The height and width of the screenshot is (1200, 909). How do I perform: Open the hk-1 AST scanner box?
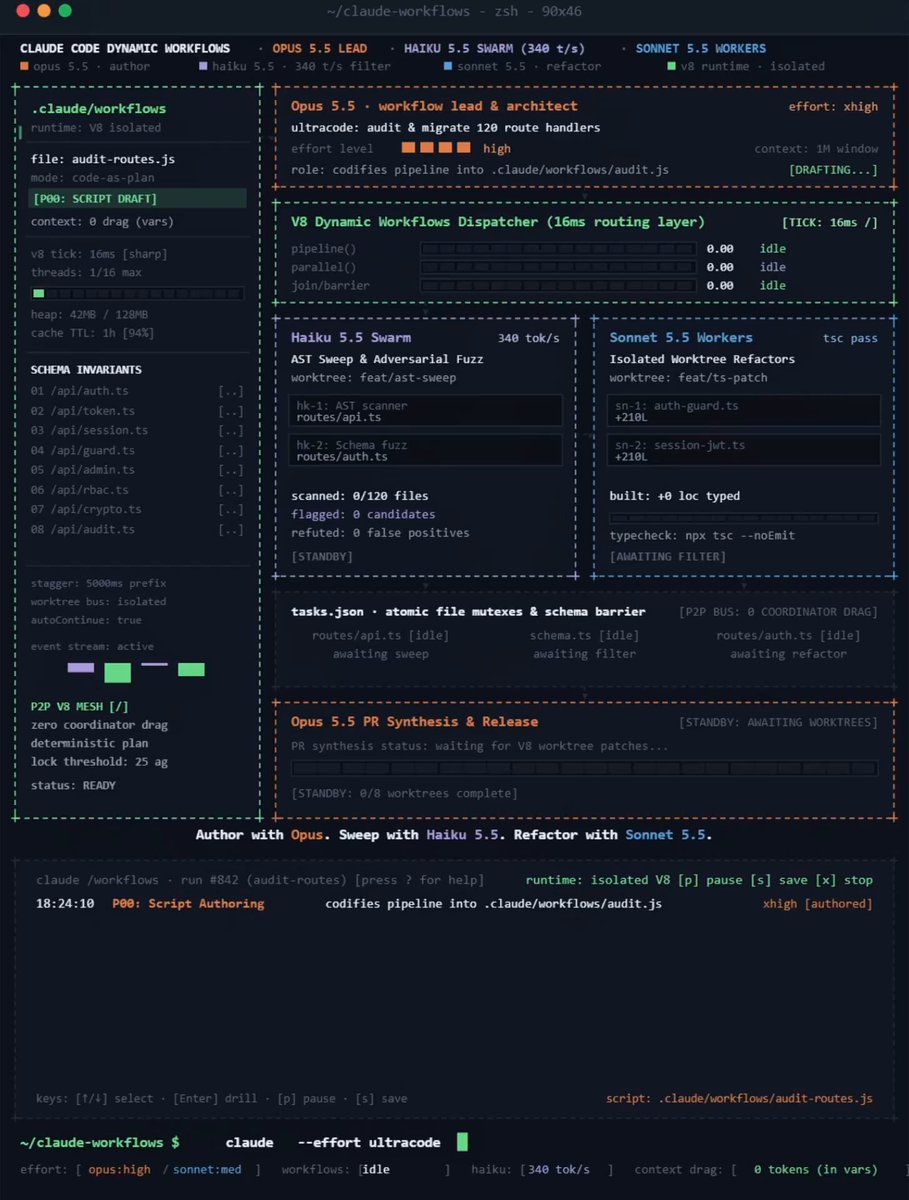tap(425, 411)
